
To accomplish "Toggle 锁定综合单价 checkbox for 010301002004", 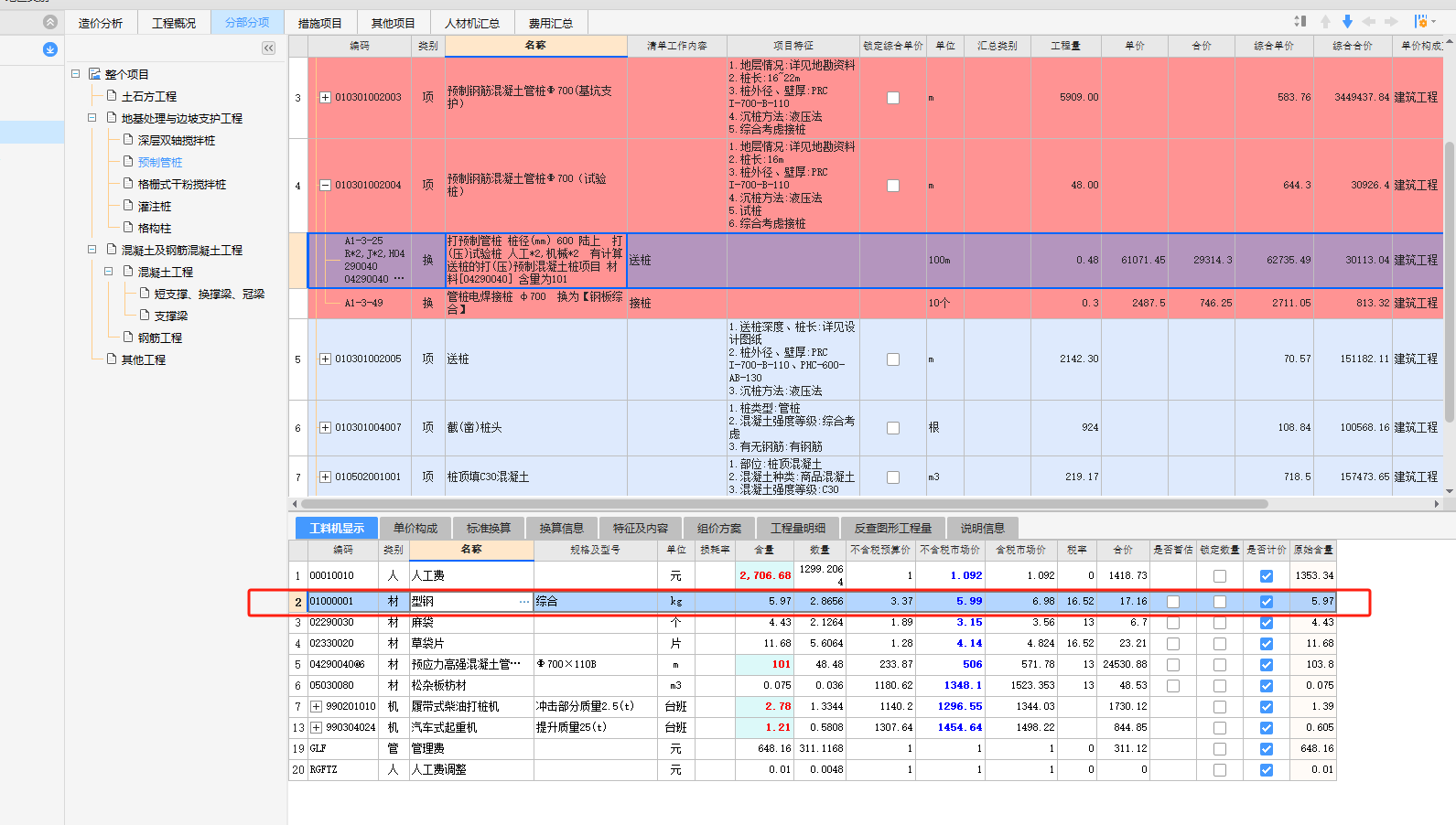I will pos(893,185).
